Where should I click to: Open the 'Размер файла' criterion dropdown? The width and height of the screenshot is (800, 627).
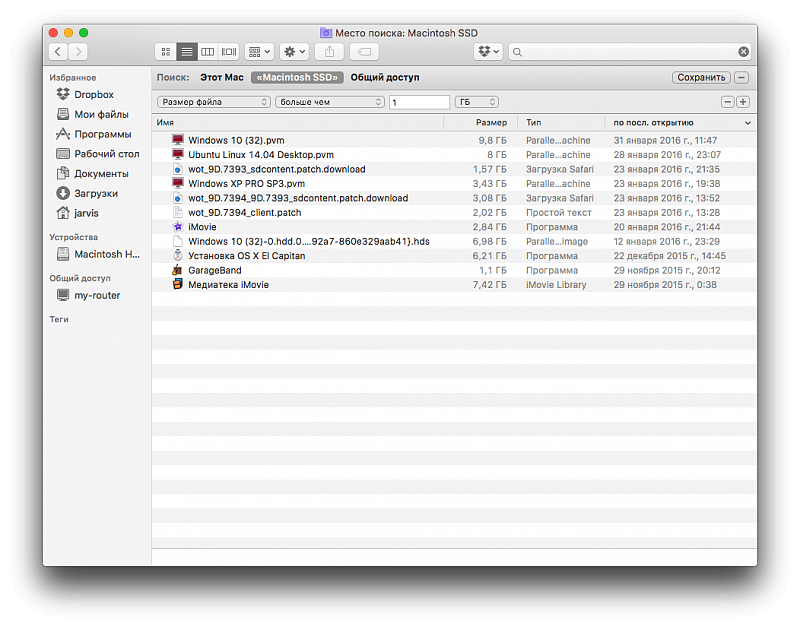[x=214, y=102]
